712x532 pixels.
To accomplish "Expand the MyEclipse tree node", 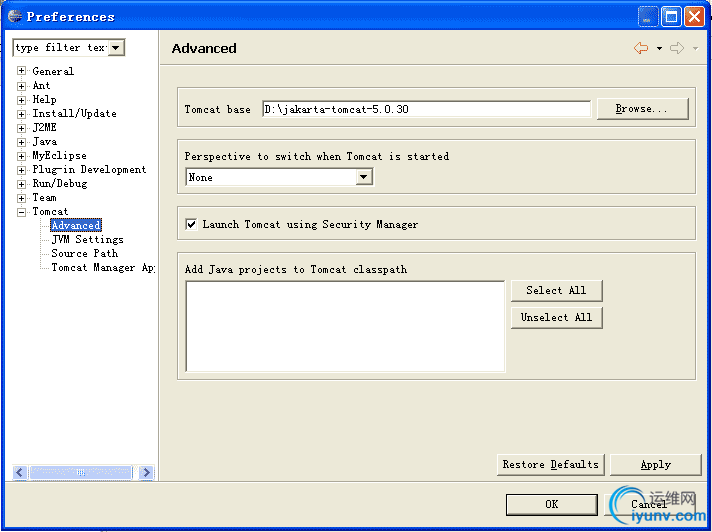I will click(x=21, y=156).
